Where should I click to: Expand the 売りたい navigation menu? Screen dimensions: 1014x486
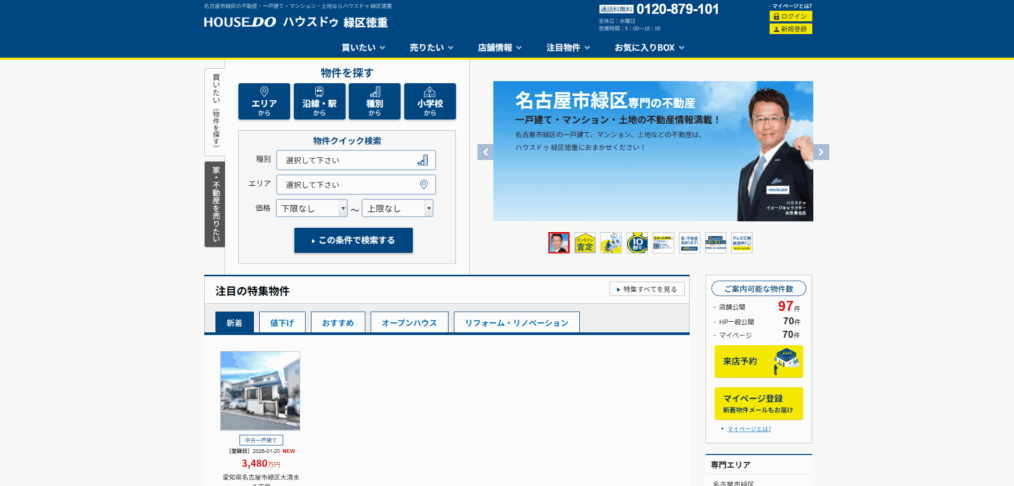tap(431, 47)
